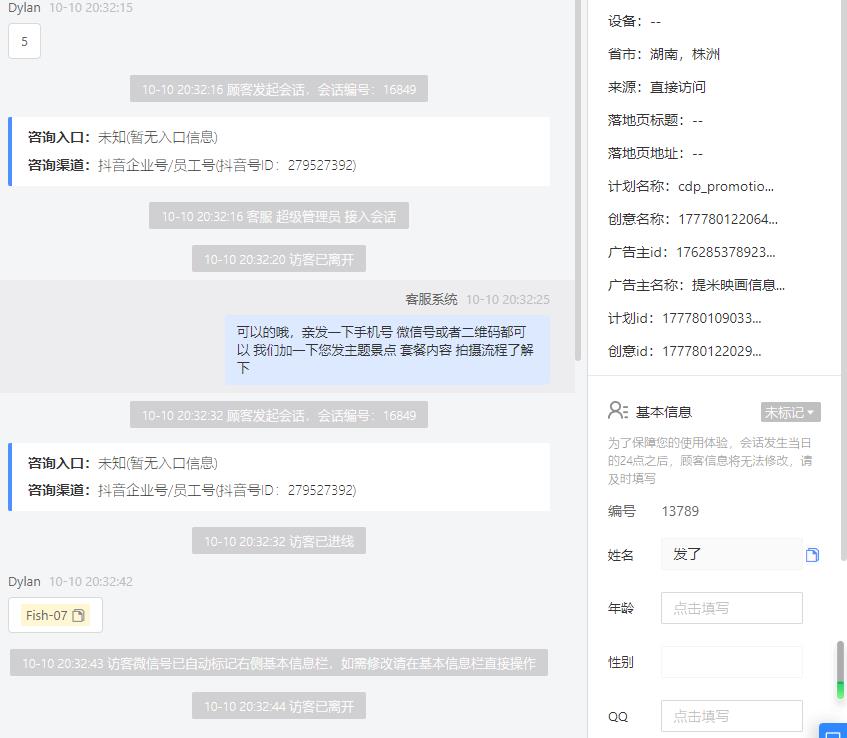This screenshot has height=738, width=847.
Task: Open the 性别 selection field
Action: 731,662
